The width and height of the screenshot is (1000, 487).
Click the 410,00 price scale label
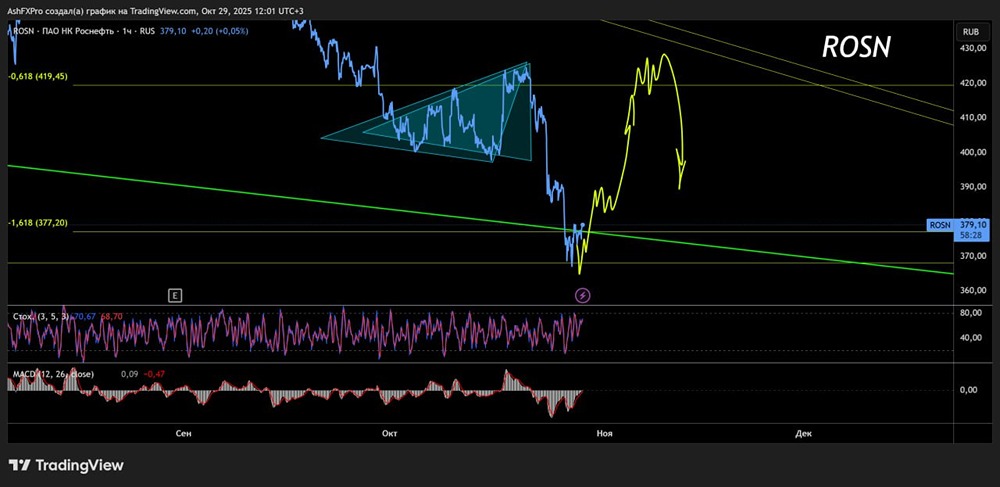click(x=974, y=117)
